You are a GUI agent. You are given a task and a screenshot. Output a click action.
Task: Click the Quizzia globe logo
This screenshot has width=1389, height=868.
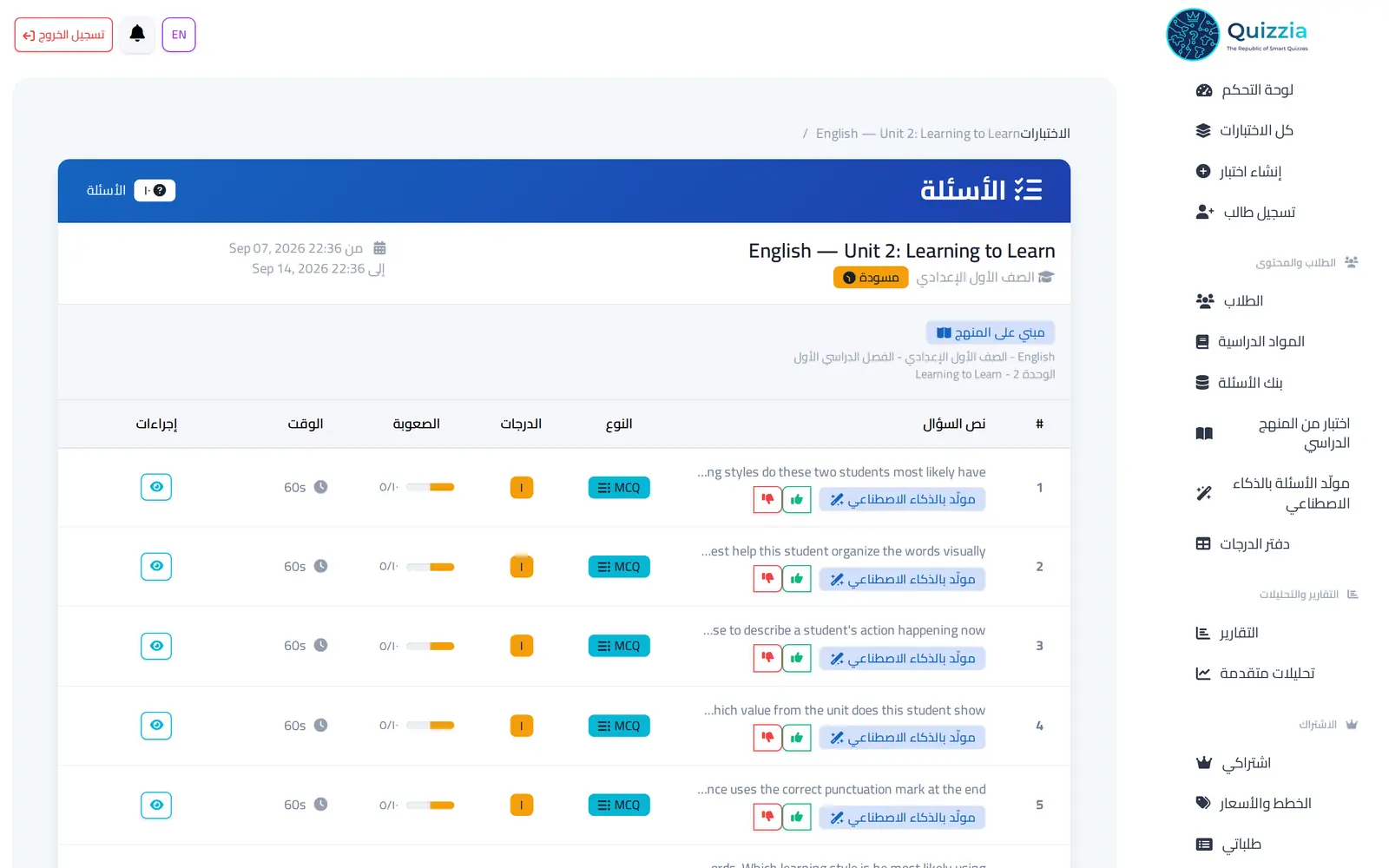(x=1192, y=35)
